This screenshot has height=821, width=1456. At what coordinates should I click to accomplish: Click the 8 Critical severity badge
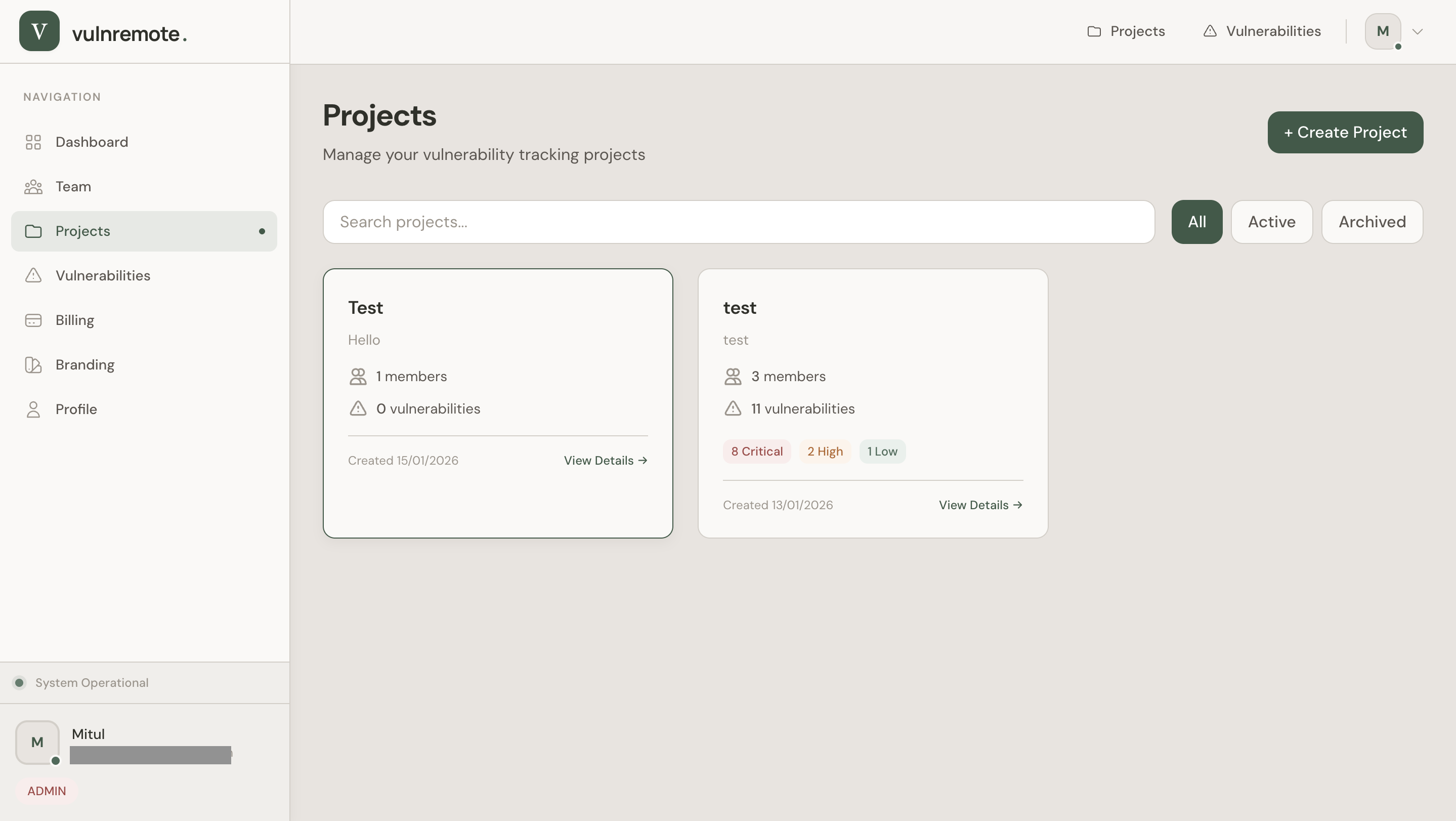point(757,450)
